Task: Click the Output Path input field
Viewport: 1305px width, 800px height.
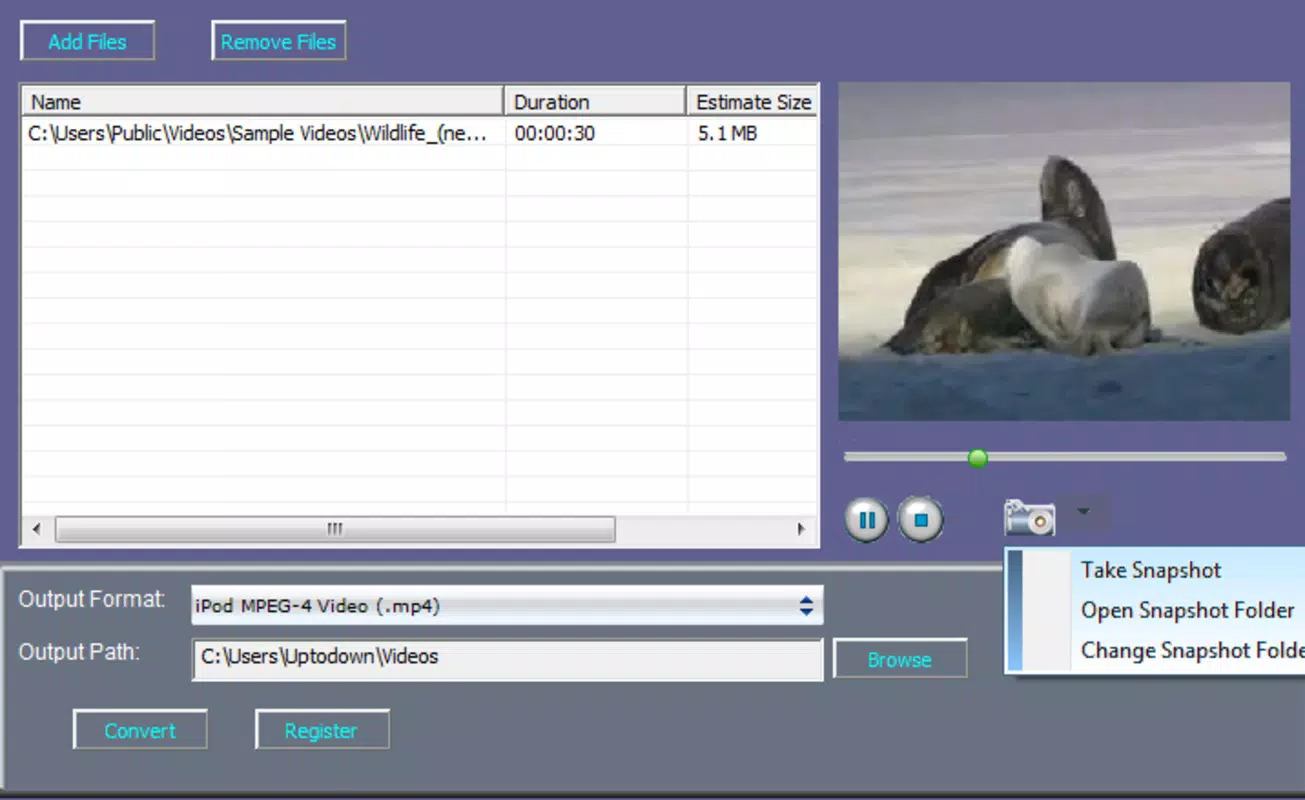Action: click(x=507, y=659)
